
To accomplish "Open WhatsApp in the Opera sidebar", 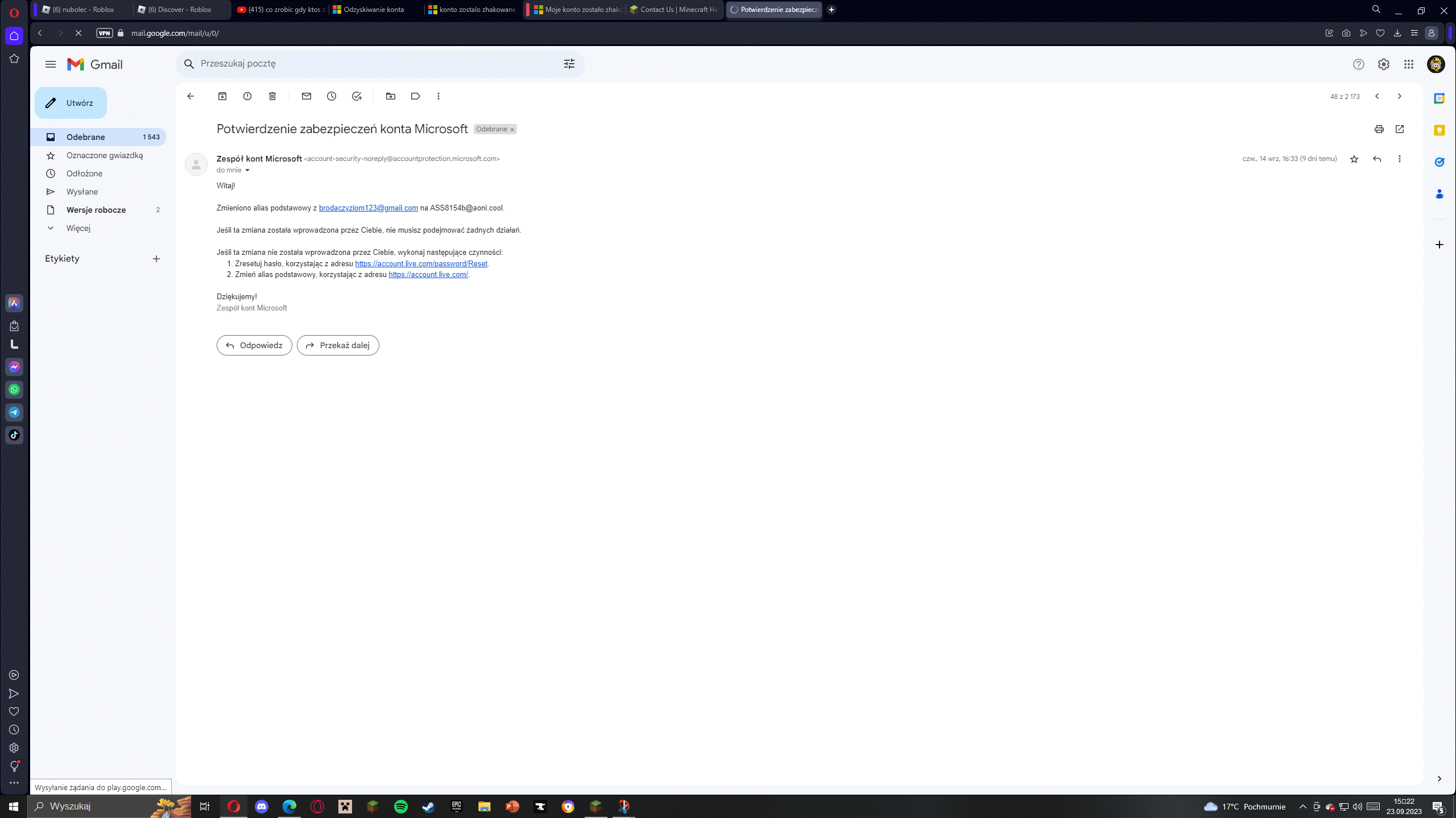I will pos(14,390).
